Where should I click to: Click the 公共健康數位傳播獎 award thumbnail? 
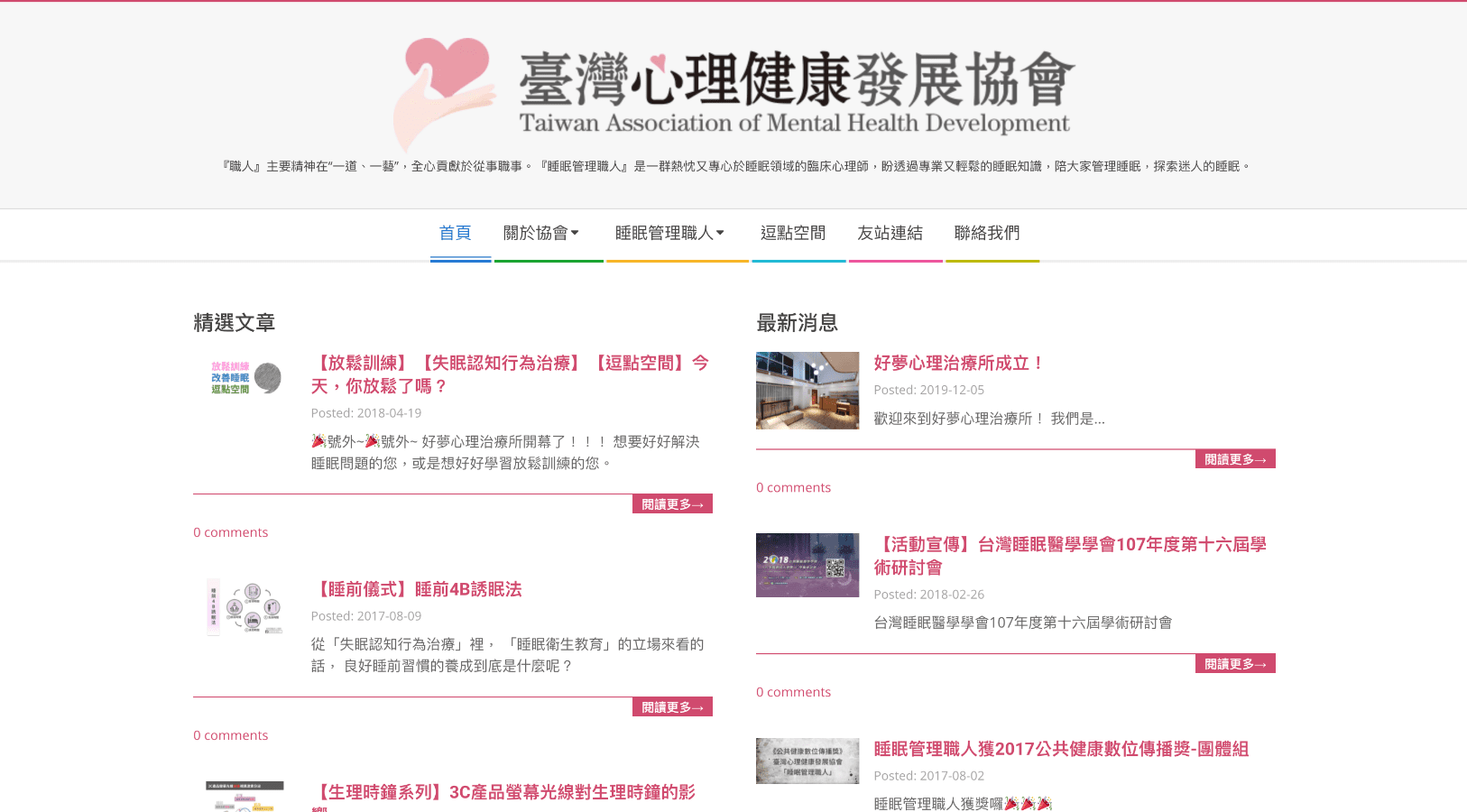(x=807, y=761)
